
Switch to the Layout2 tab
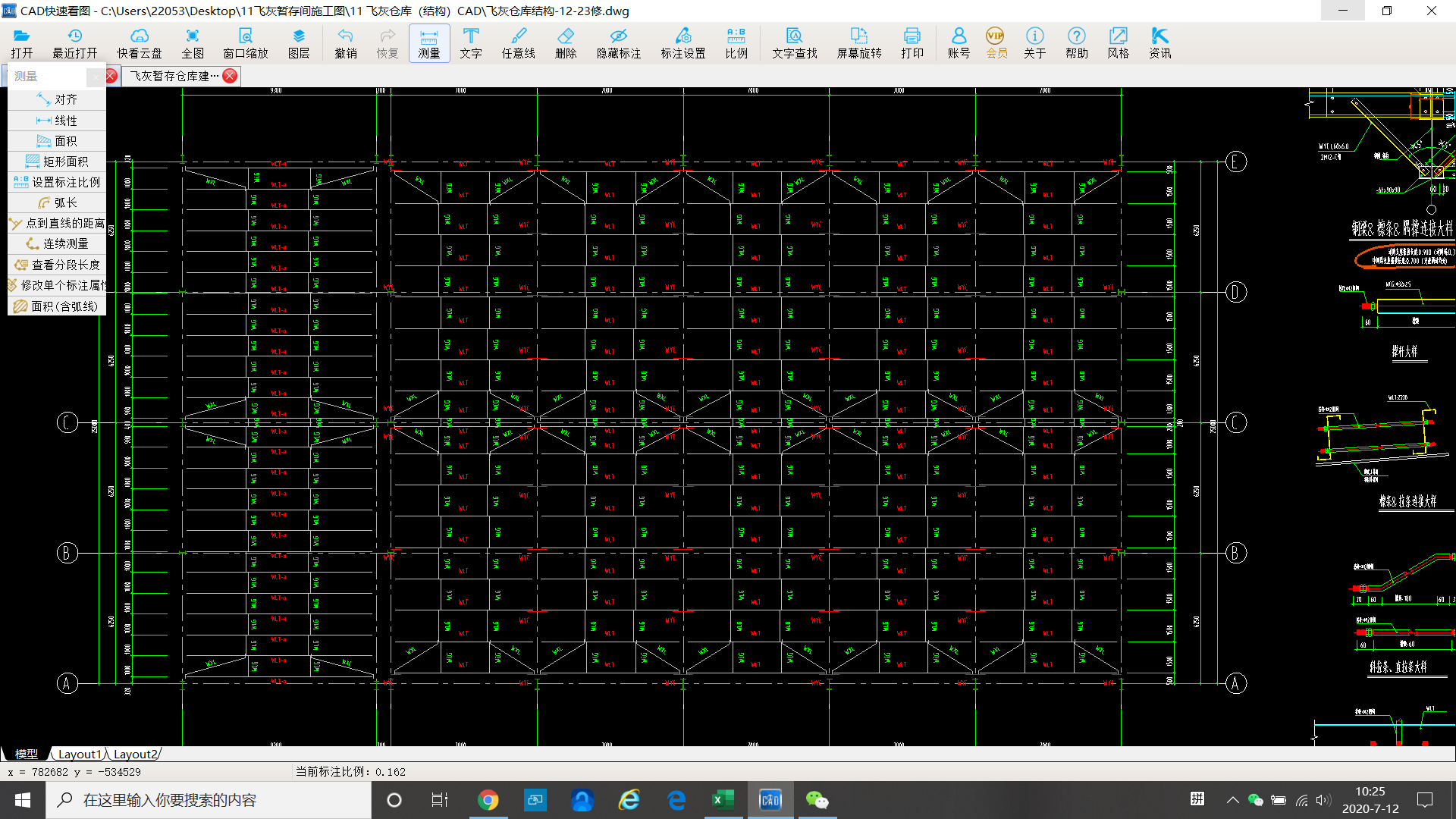[135, 754]
